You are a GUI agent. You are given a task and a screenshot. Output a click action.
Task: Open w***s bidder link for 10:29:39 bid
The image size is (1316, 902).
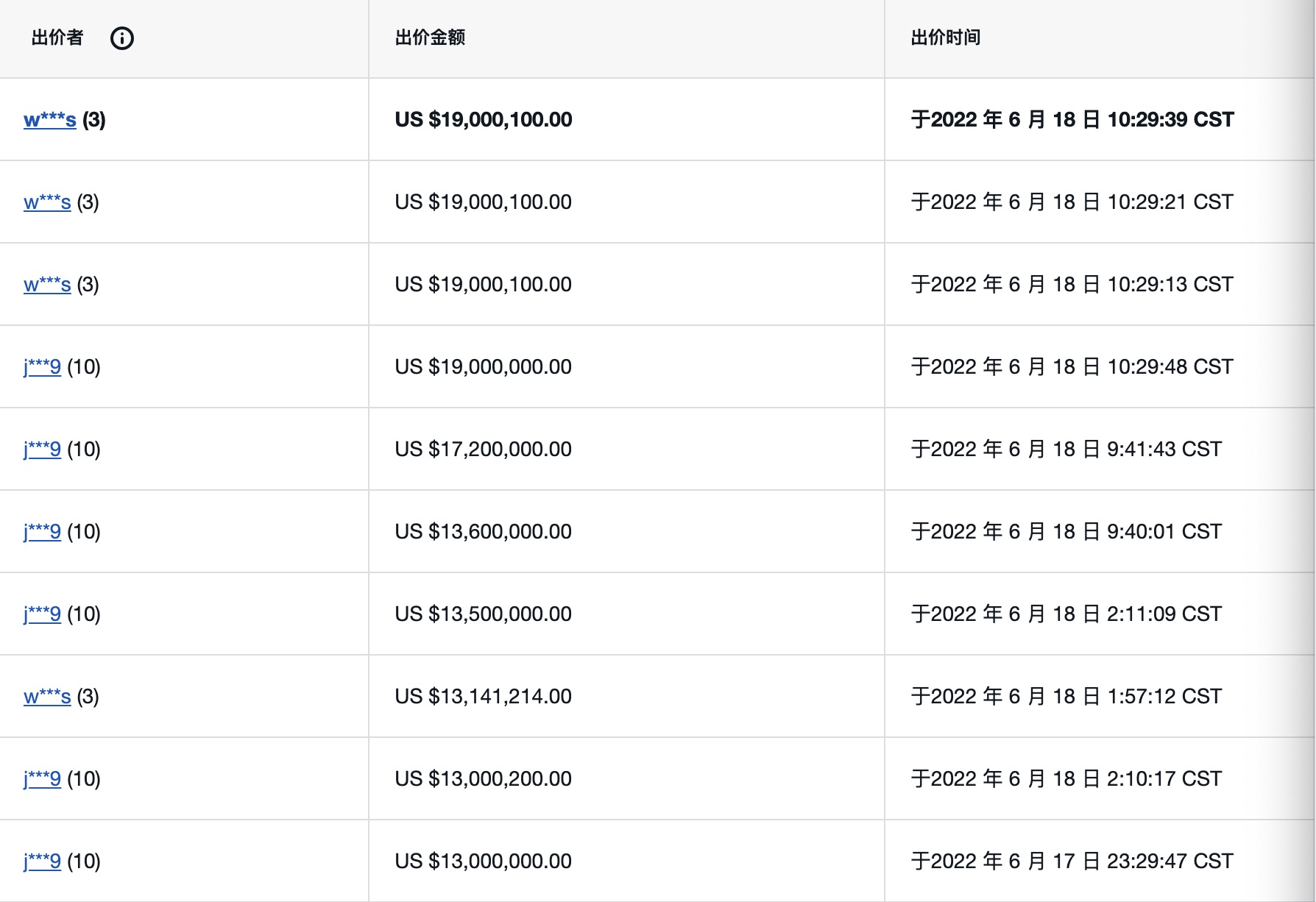[x=50, y=120]
